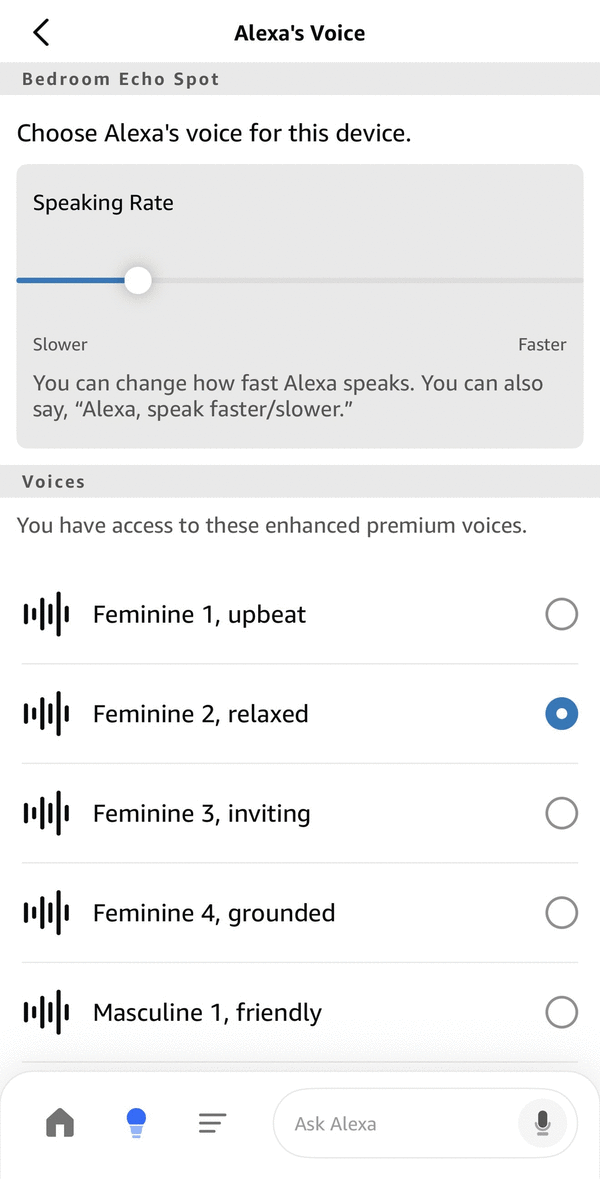This screenshot has height=1179, width=600.
Task: Select the Feminine 3, inviting radio button
Action: [561, 813]
